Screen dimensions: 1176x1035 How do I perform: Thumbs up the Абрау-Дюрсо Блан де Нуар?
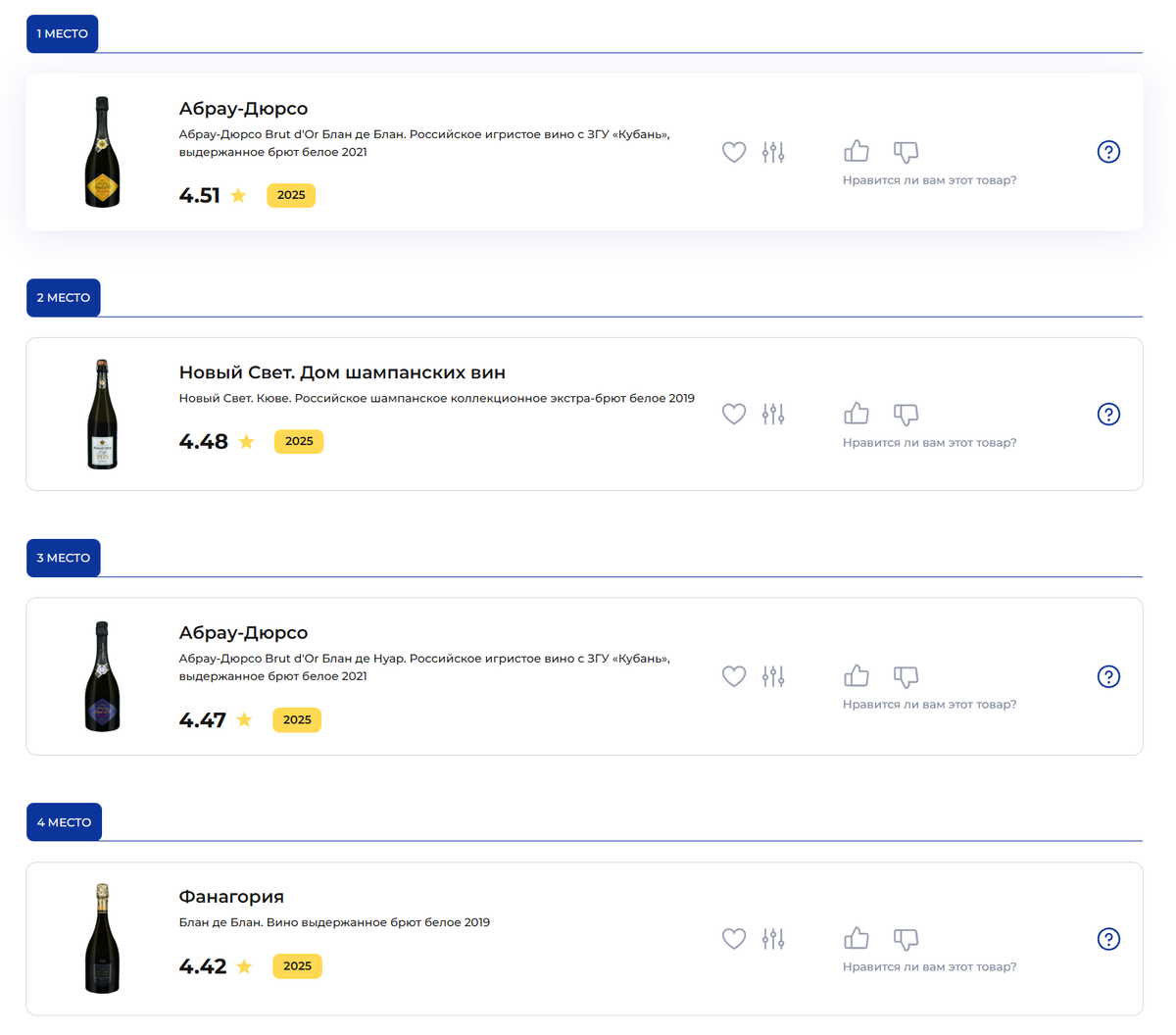coord(857,676)
